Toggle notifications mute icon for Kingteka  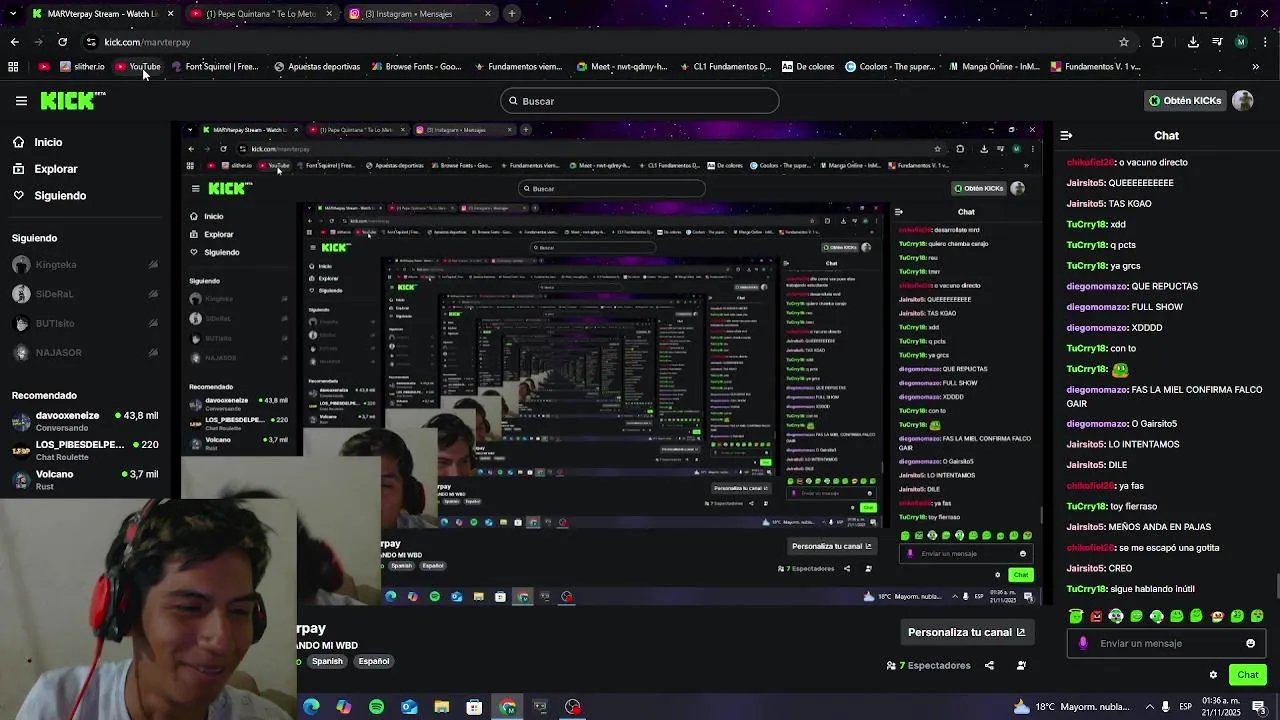pyautogui.click(x=153, y=265)
